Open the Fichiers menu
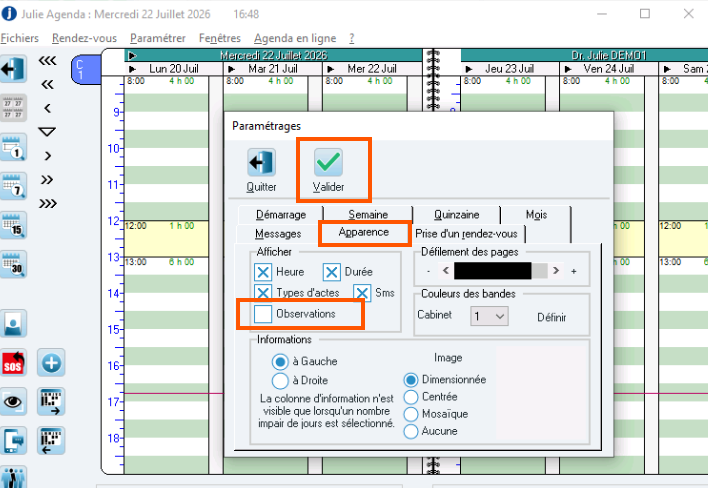 19,38
